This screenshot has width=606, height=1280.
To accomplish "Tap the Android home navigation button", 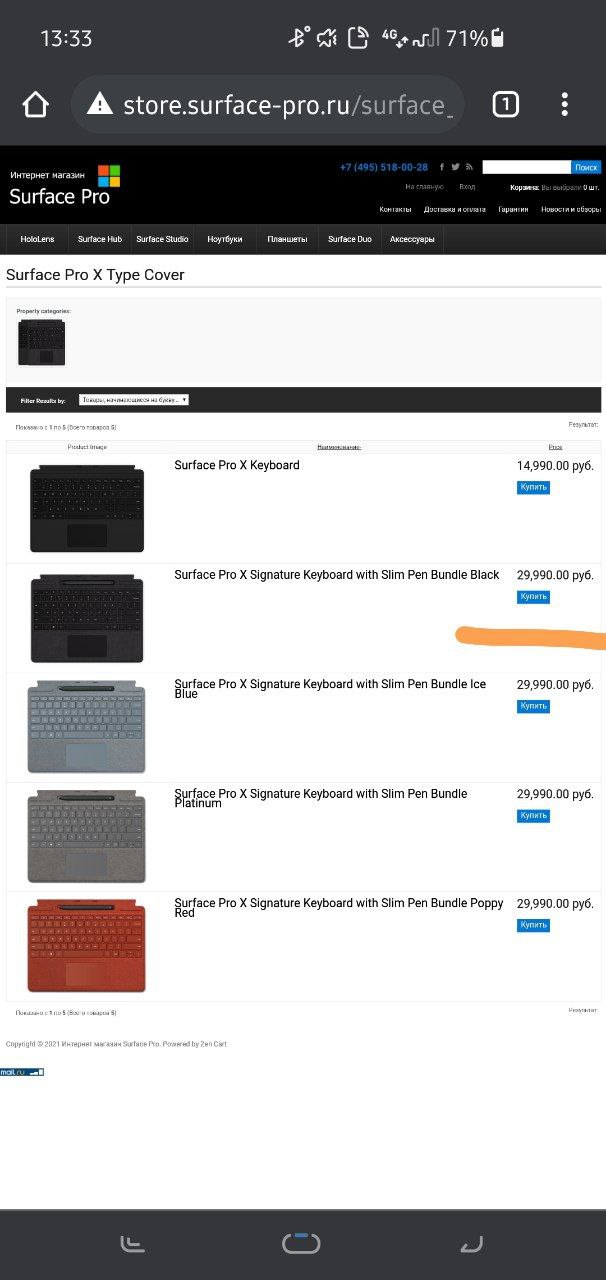I will 301,1244.
